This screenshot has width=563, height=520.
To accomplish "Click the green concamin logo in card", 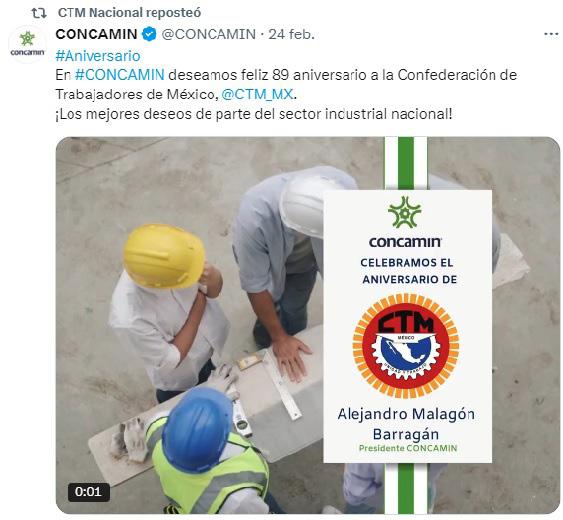I will point(405,222).
